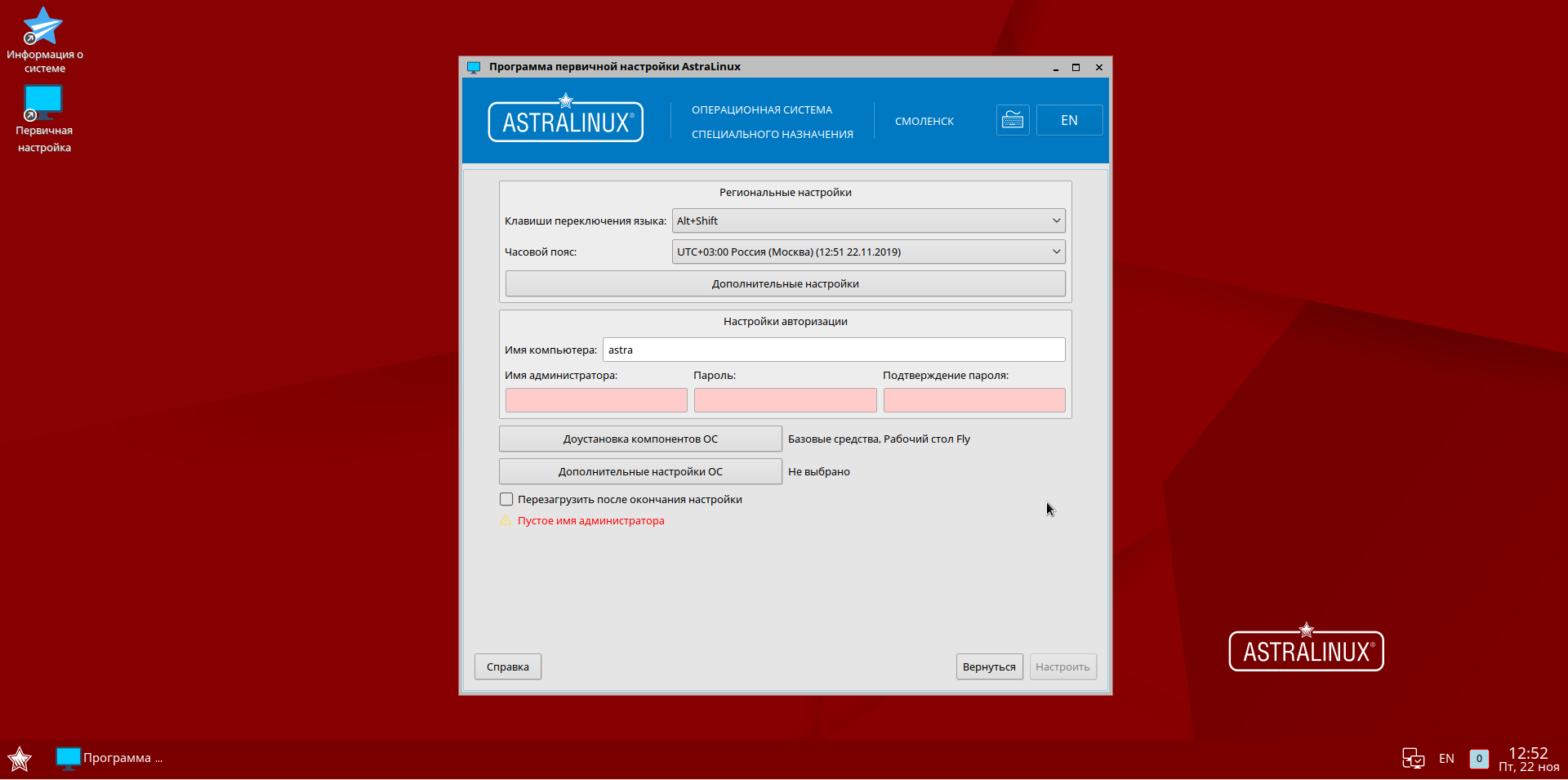Image resolution: width=1568 pixels, height=780 pixels.
Task: Click the Программа taskbar window item
Action: 109,758
